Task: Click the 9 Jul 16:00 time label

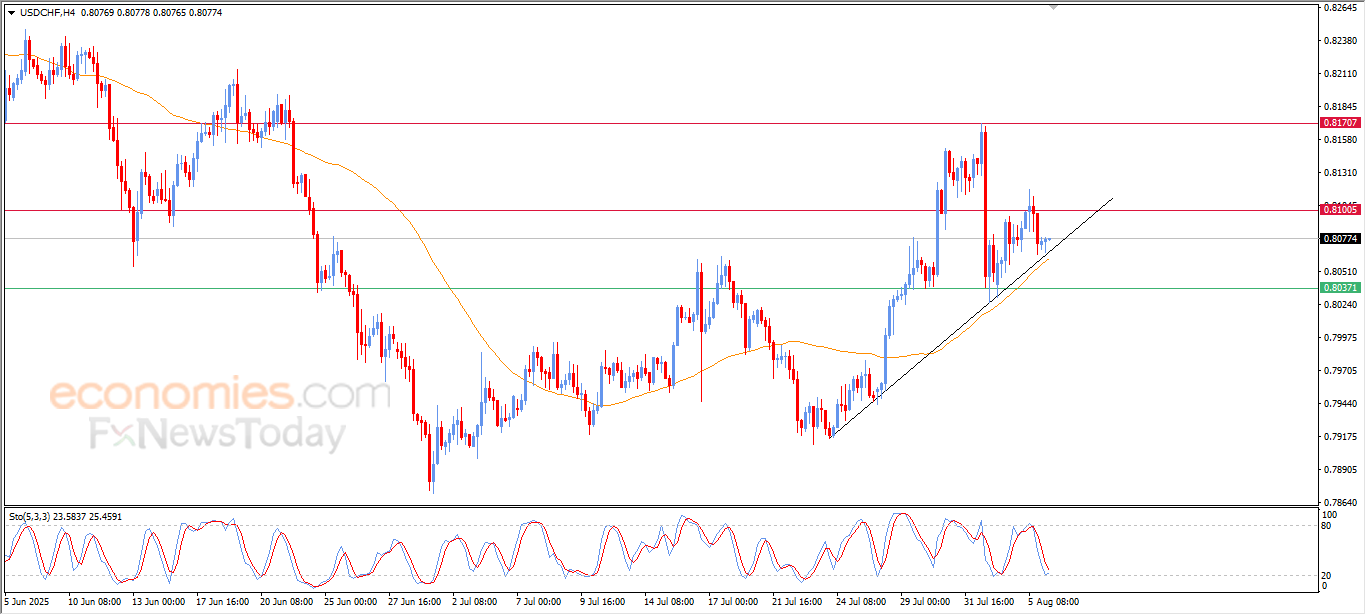Action: click(603, 603)
